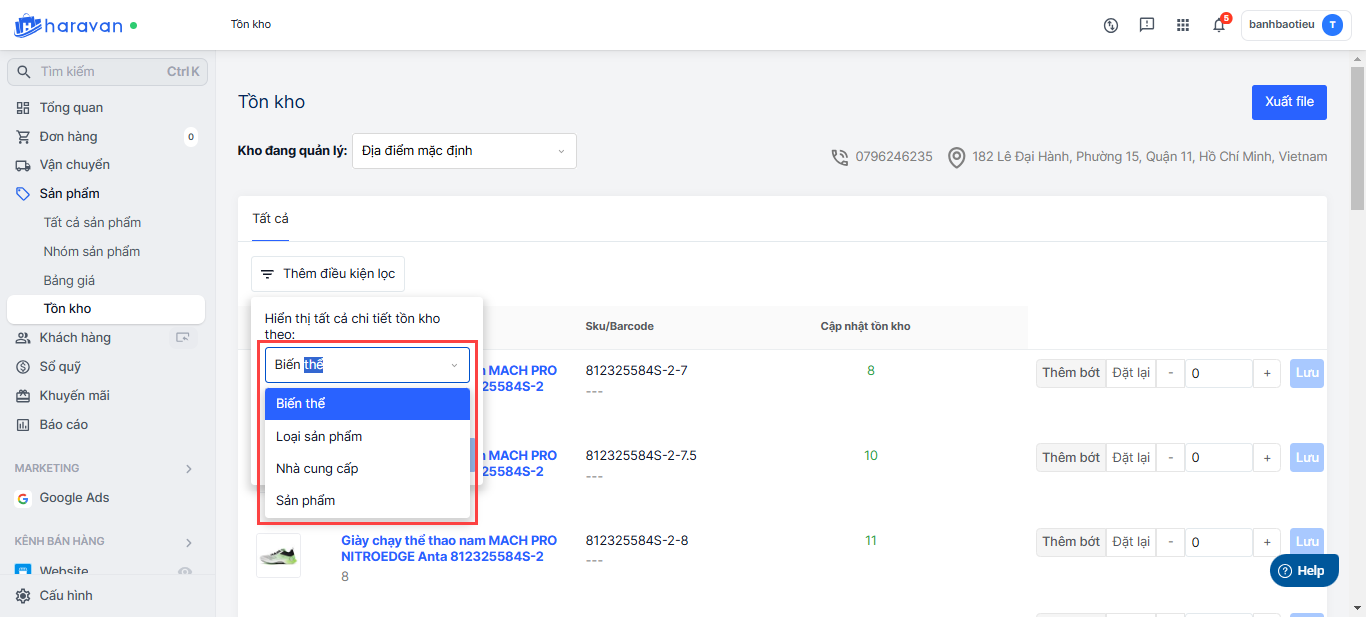Viewport: 1366px width, 617px height.
Task: Click the Haravan logo
Action: click(68, 25)
